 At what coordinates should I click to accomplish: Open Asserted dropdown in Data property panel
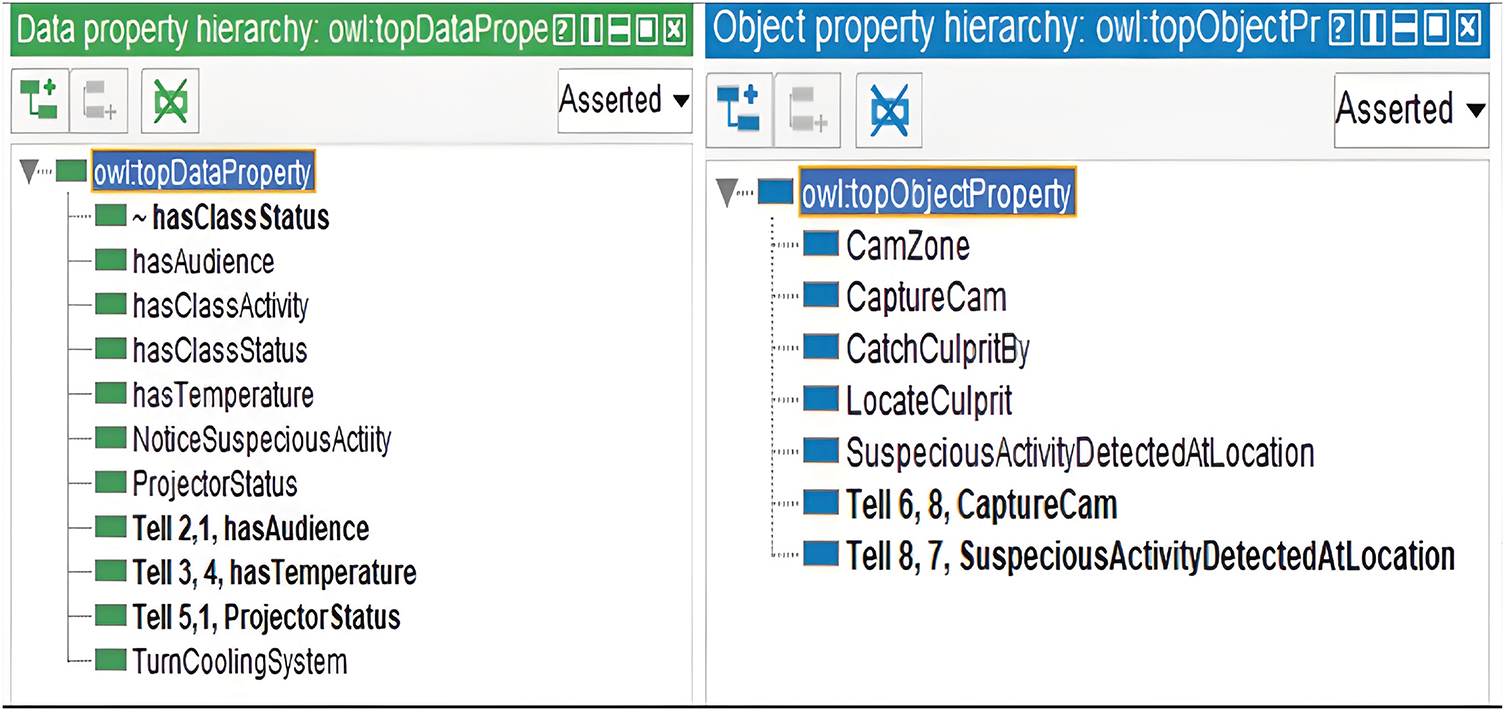coord(624,100)
